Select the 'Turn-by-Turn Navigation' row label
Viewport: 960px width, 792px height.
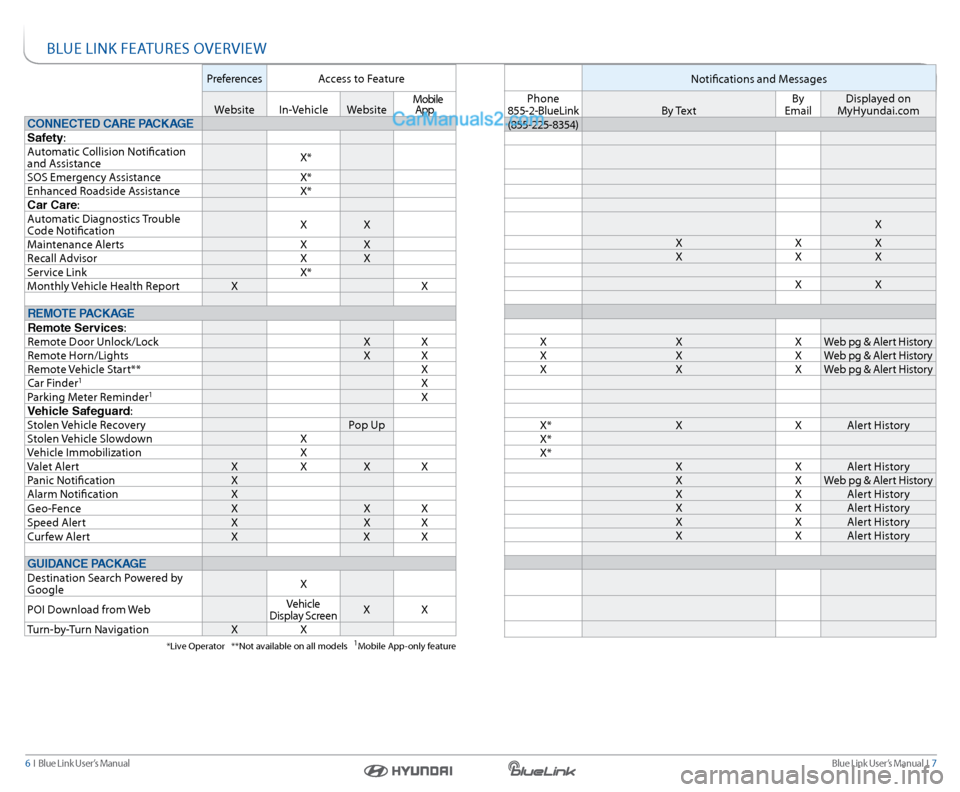tap(88, 629)
